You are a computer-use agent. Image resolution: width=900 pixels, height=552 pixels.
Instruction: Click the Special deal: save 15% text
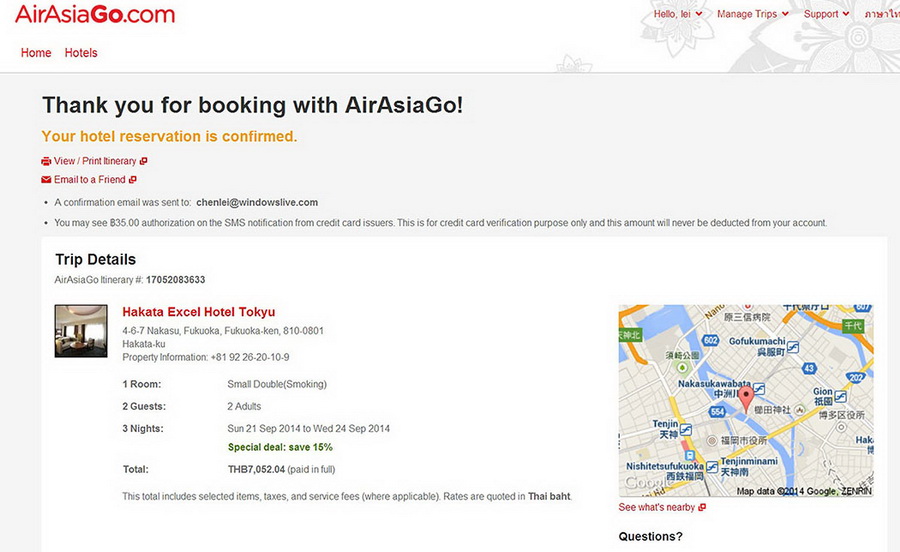click(x=280, y=448)
